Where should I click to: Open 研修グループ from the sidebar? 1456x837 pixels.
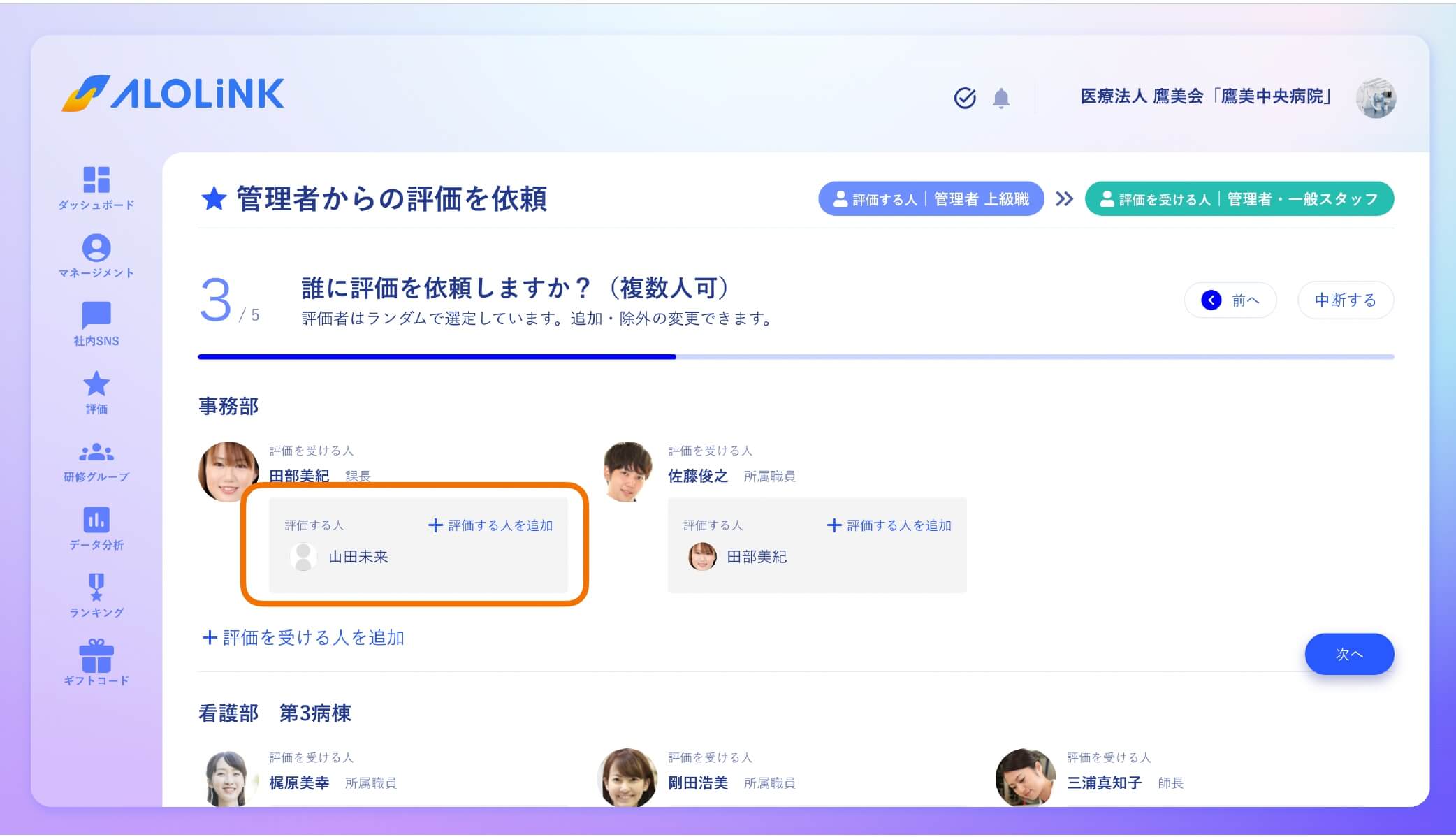click(x=96, y=454)
